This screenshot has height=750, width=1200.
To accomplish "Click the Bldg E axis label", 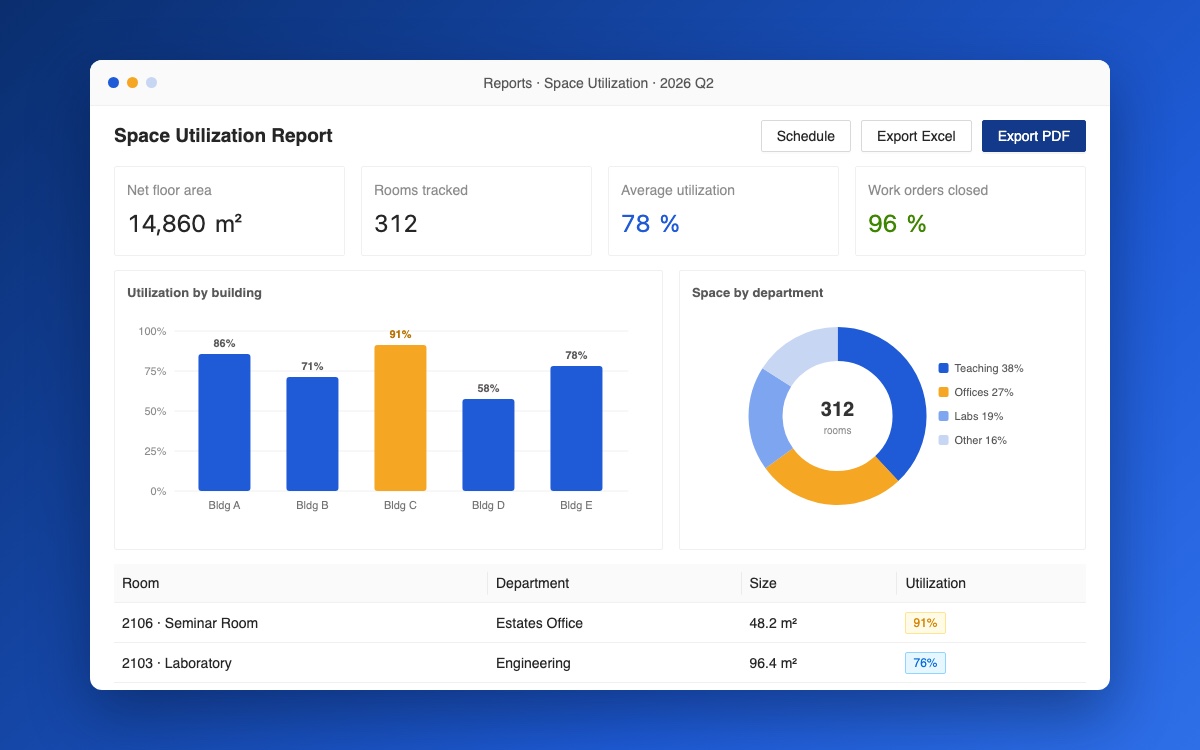I will tap(576, 505).
